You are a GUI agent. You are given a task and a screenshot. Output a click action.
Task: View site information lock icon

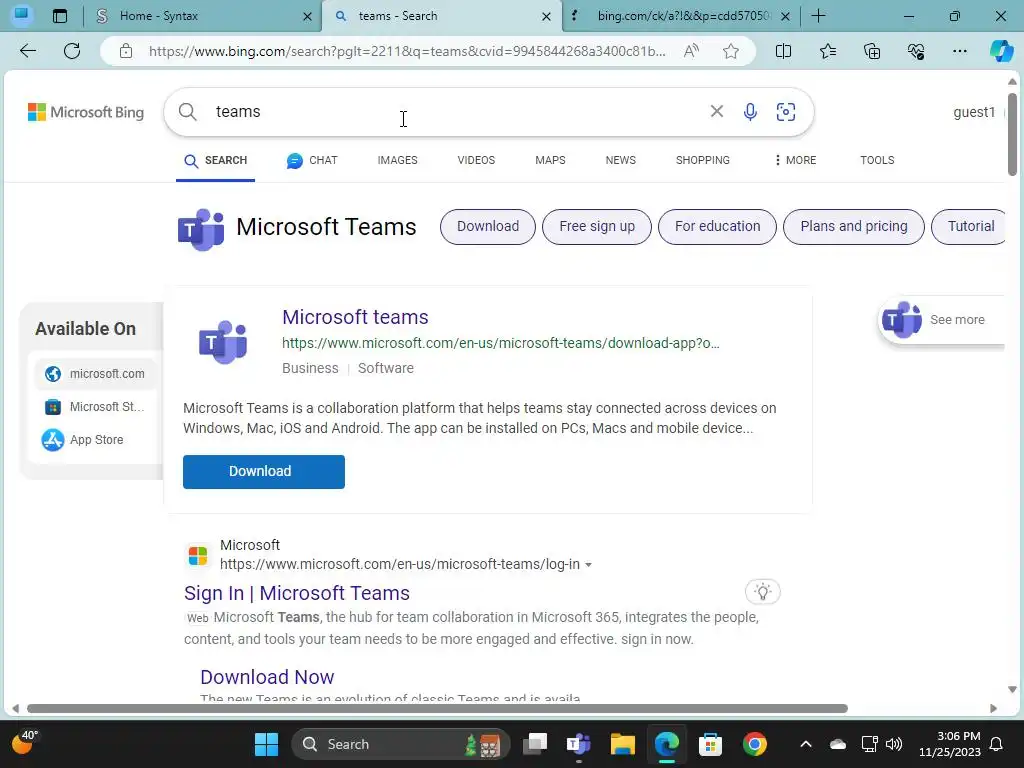[126, 51]
